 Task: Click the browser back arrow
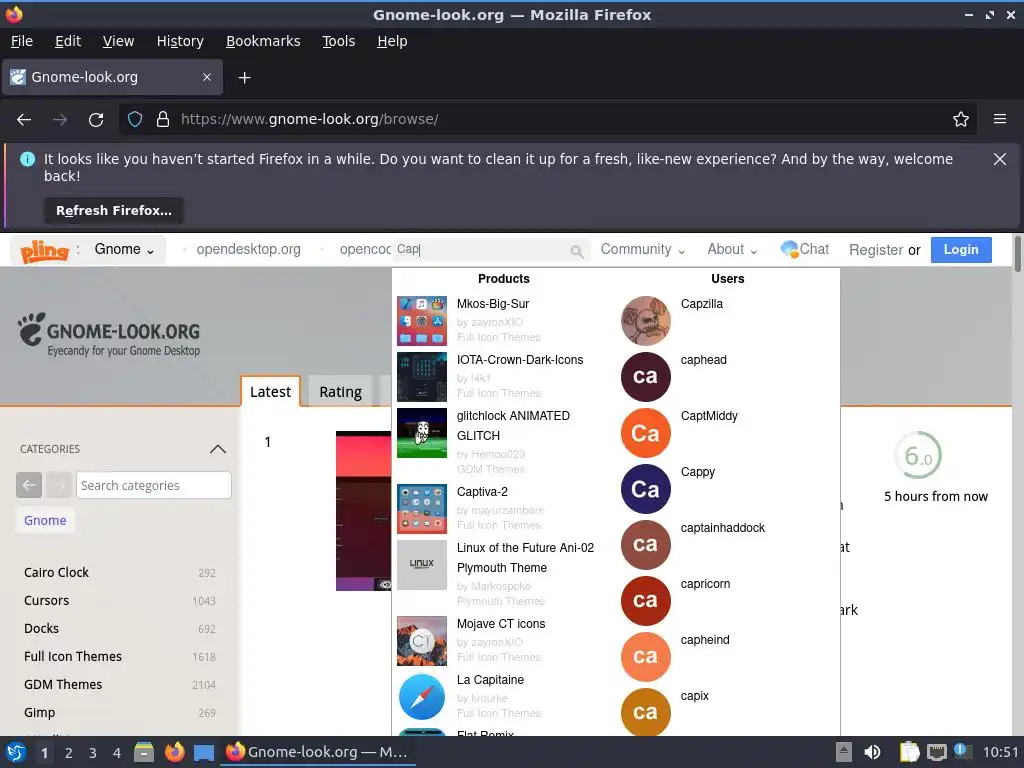(x=24, y=120)
